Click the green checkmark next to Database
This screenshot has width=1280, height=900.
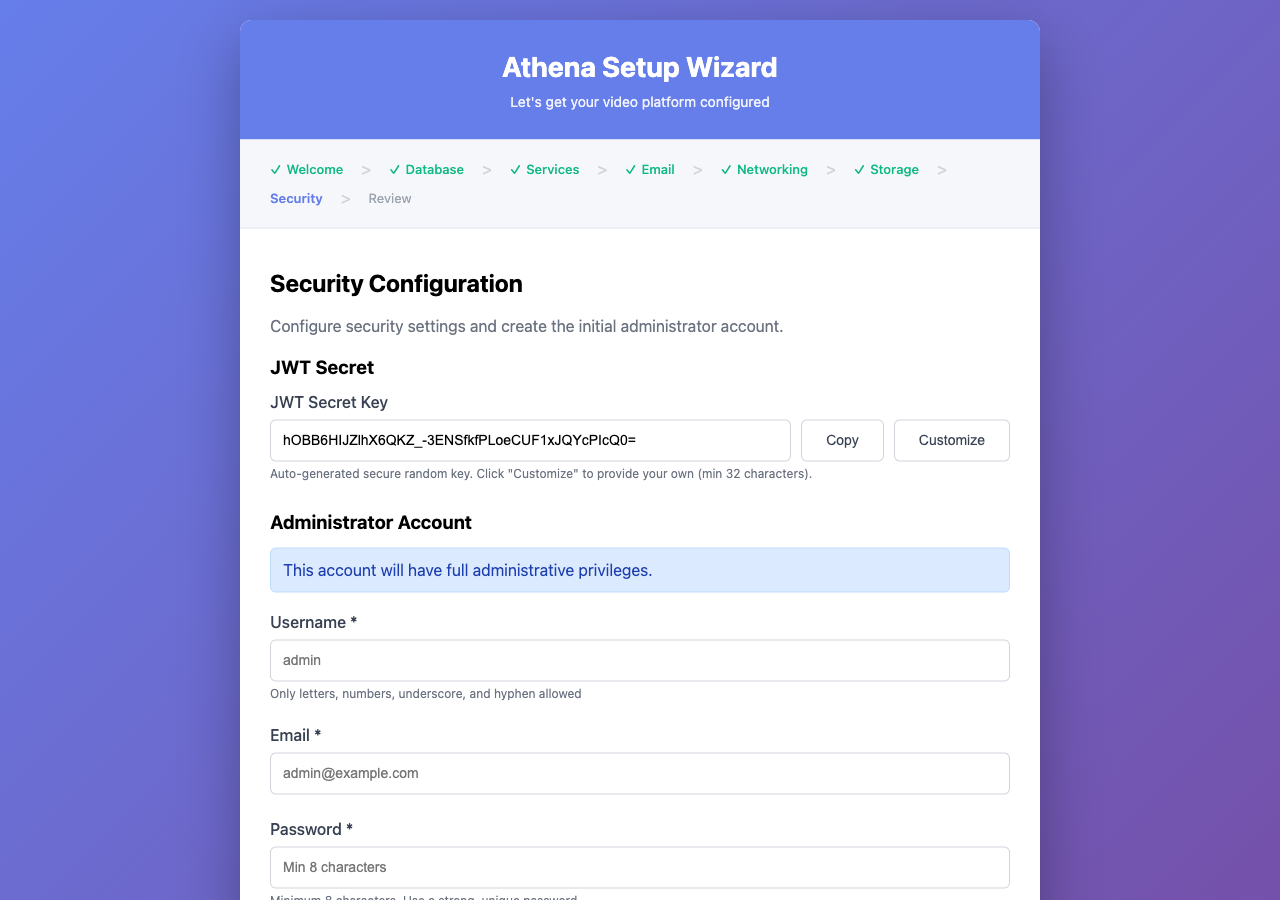pyautogui.click(x=394, y=169)
